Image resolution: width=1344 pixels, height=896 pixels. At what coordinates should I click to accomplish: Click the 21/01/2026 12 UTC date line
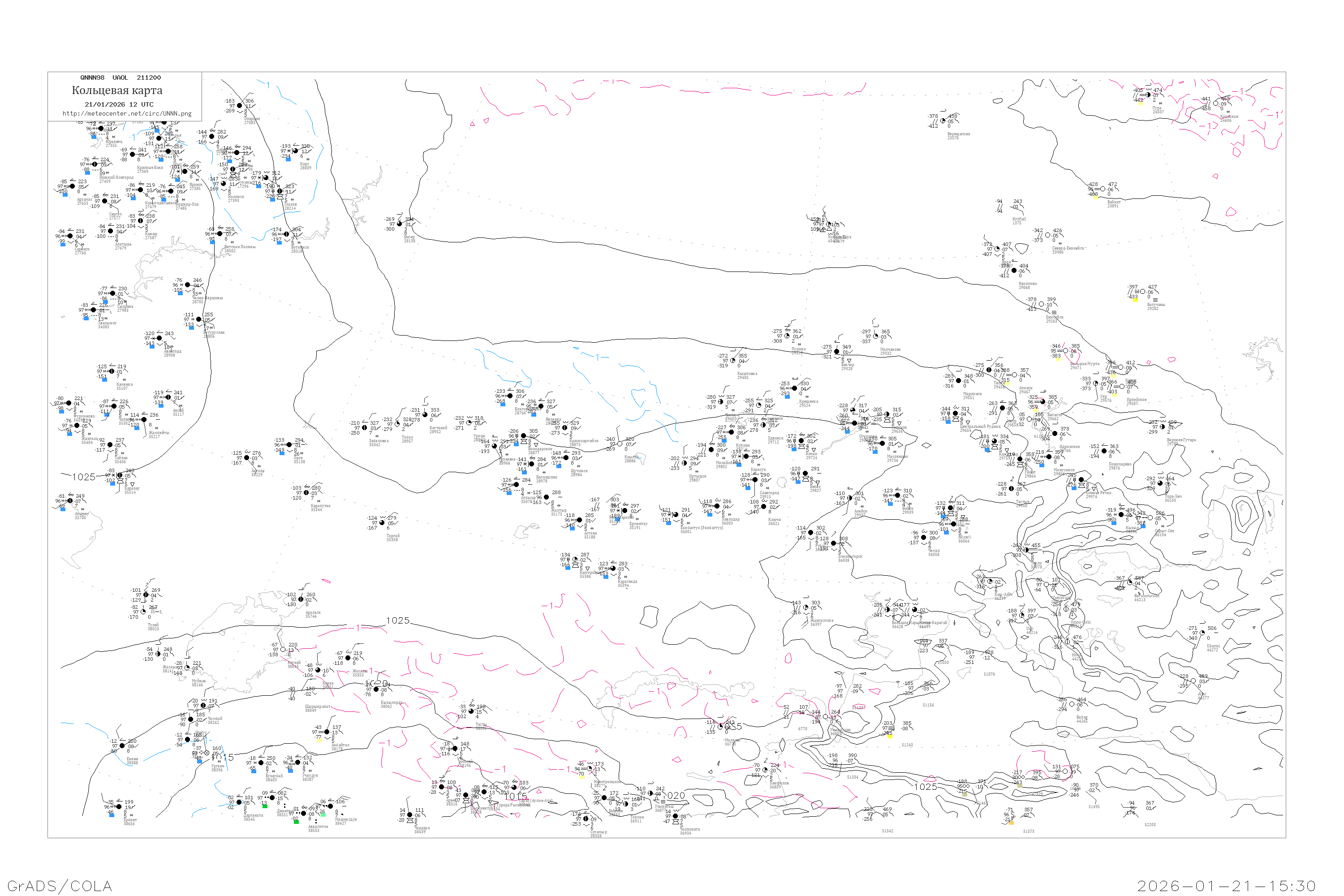point(119,104)
